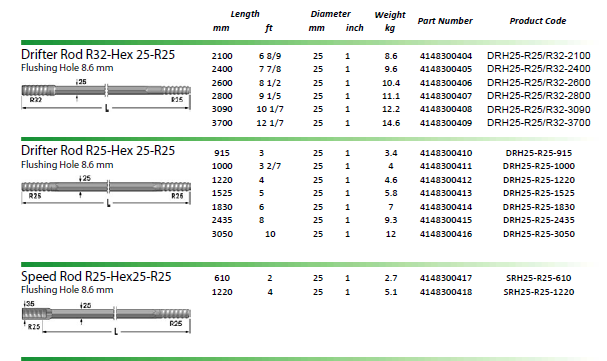The width and height of the screenshot is (607, 361).
Task: Click the Part Number column header
Action: pos(445,21)
